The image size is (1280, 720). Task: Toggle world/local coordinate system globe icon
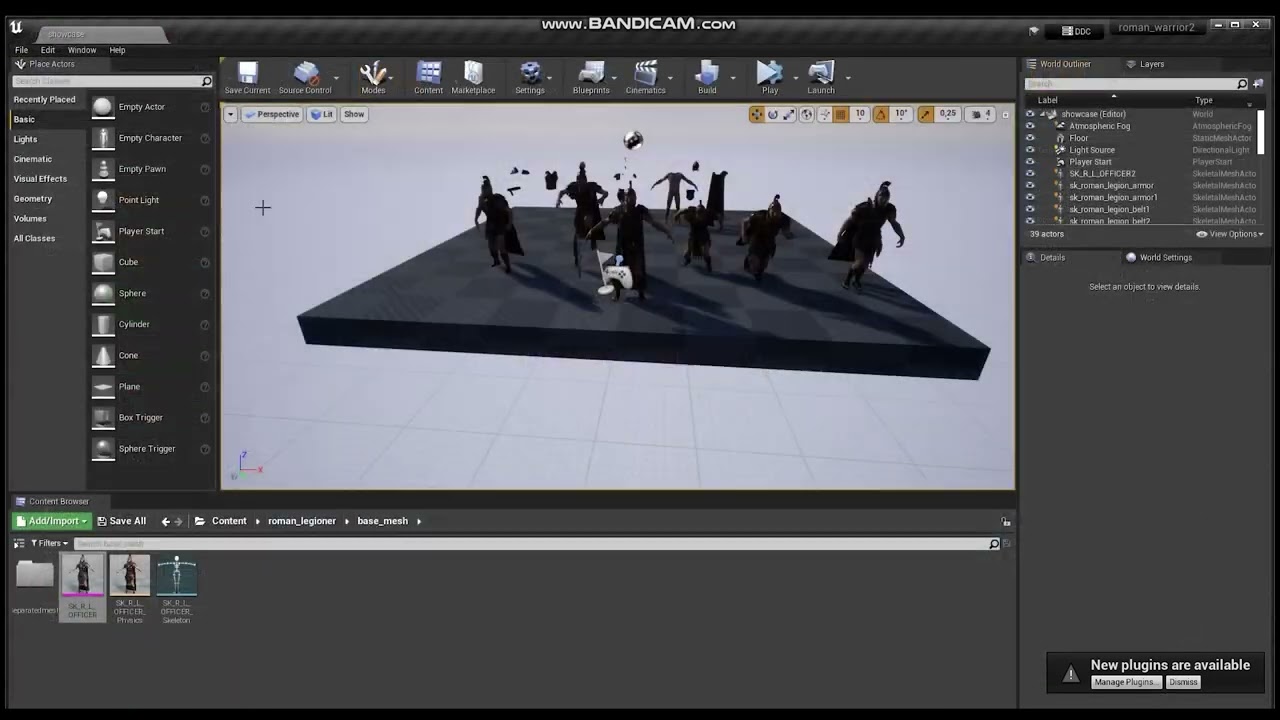coord(807,114)
